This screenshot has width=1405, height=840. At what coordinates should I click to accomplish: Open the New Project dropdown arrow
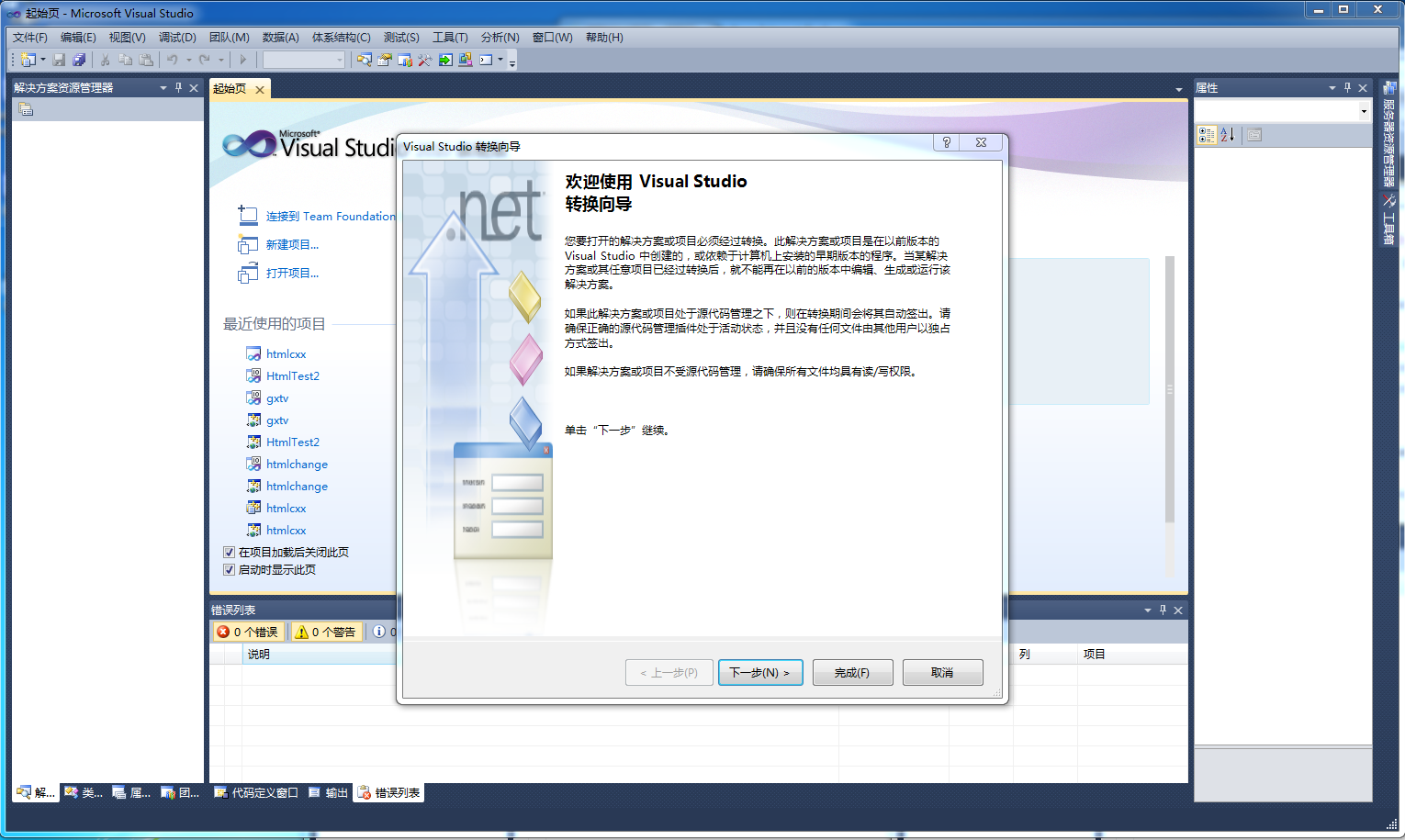pyautogui.click(x=43, y=60)
